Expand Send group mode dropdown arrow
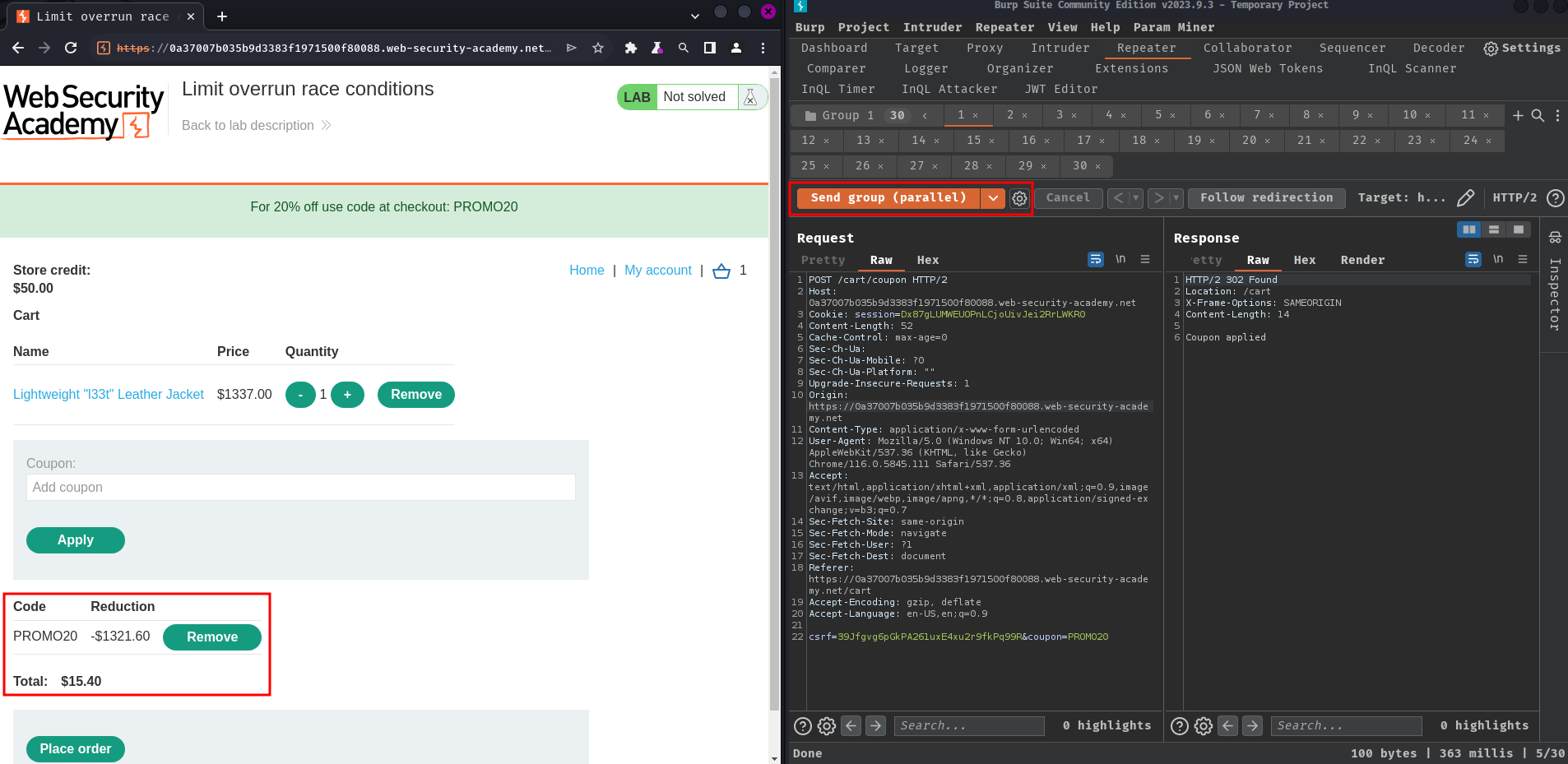 pos(993,198)
